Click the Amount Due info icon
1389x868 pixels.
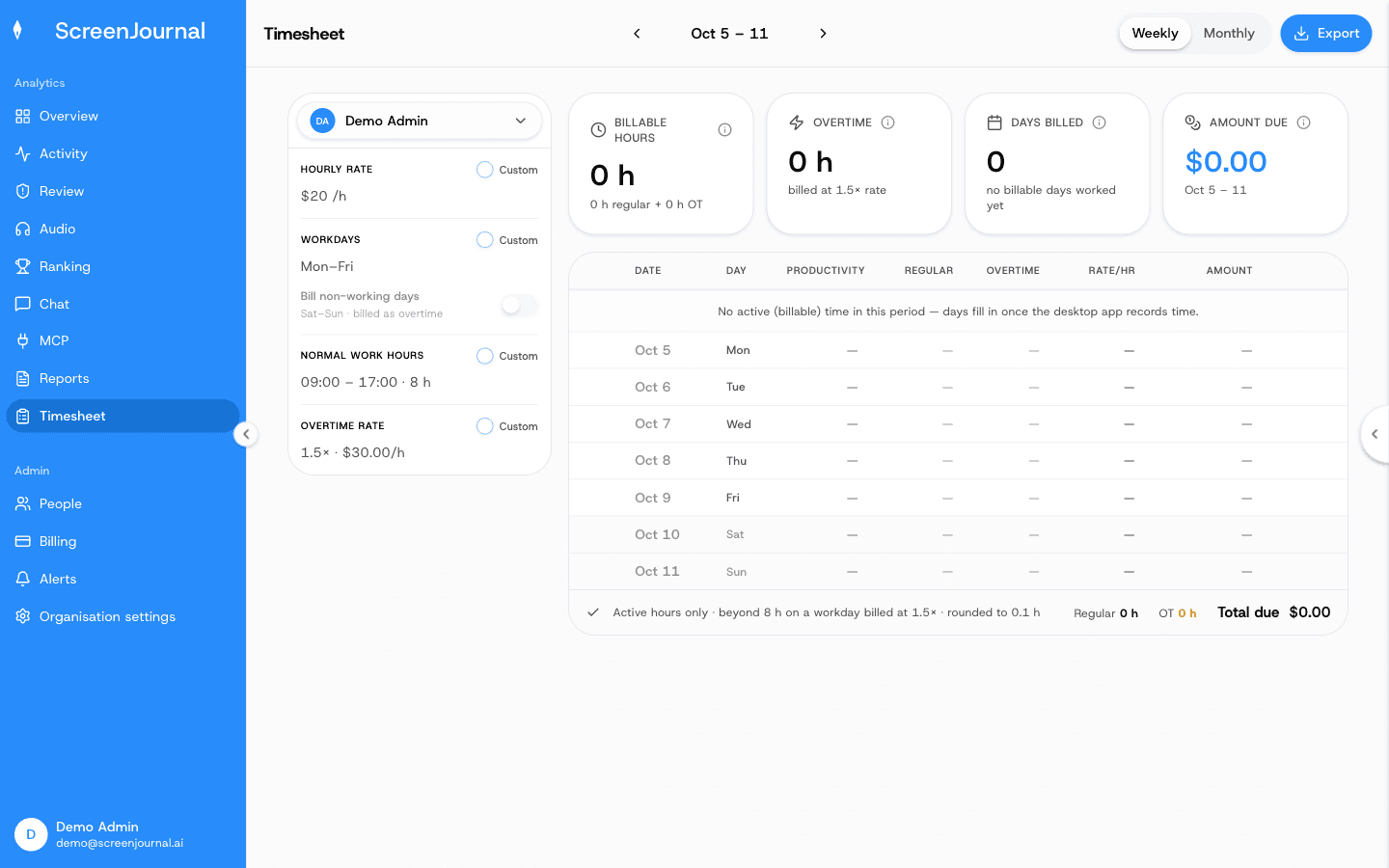pyautogui.click(x=1303, y=122)
